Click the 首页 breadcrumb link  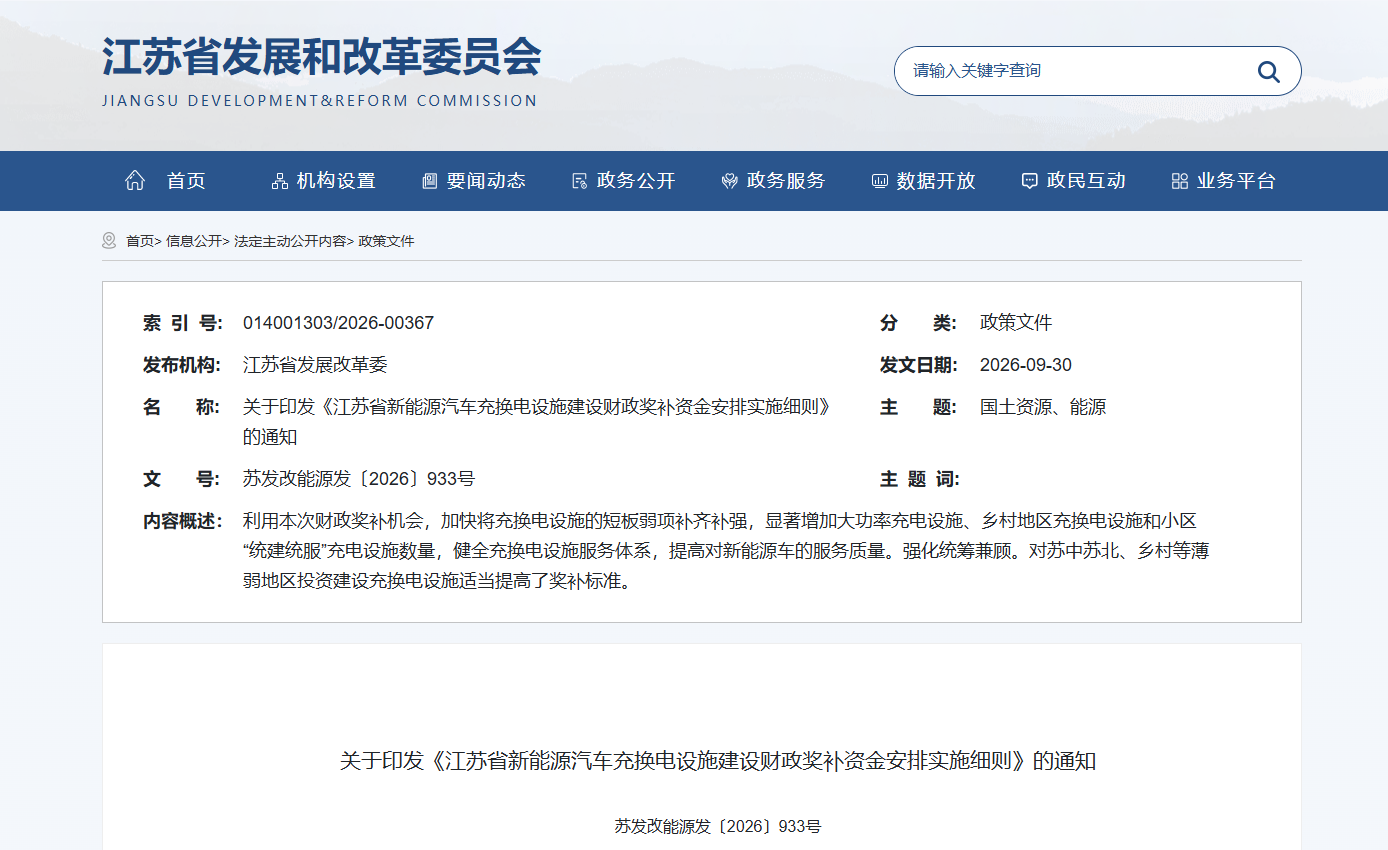pos(140,241)
